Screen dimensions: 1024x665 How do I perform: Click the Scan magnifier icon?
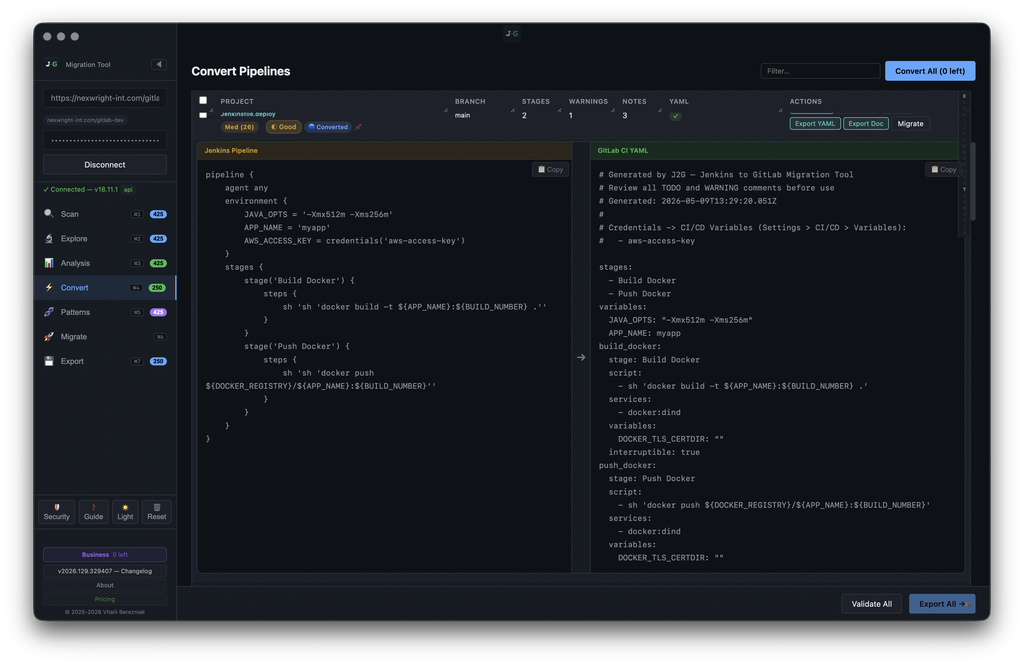pos(49,214)
